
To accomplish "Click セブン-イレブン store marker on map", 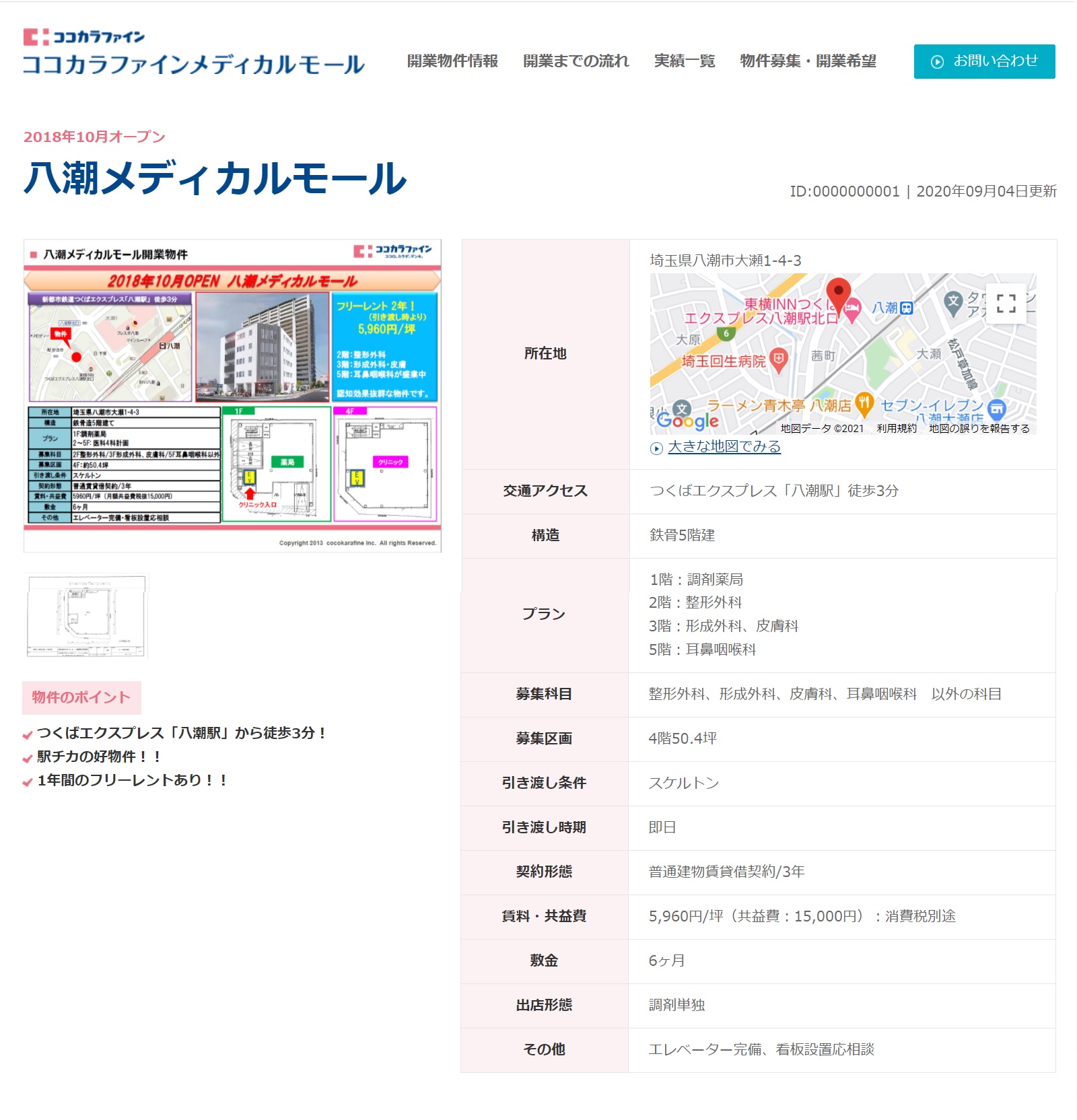I will [x=997, y=408].
